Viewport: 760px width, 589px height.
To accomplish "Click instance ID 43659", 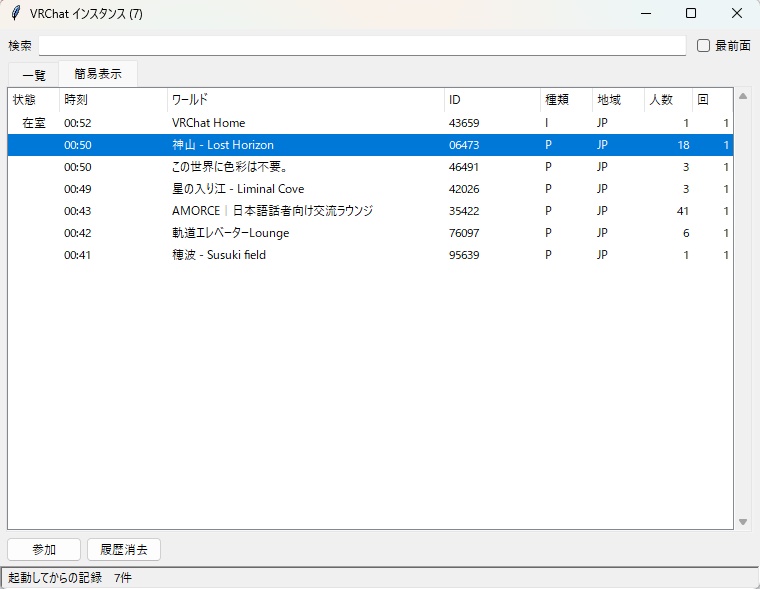I will 464,123.
